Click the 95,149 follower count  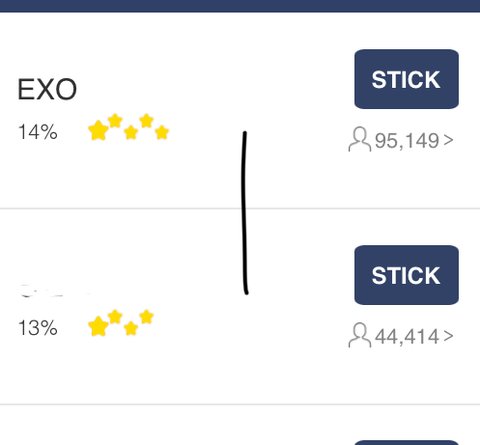[x=407, y=141]
